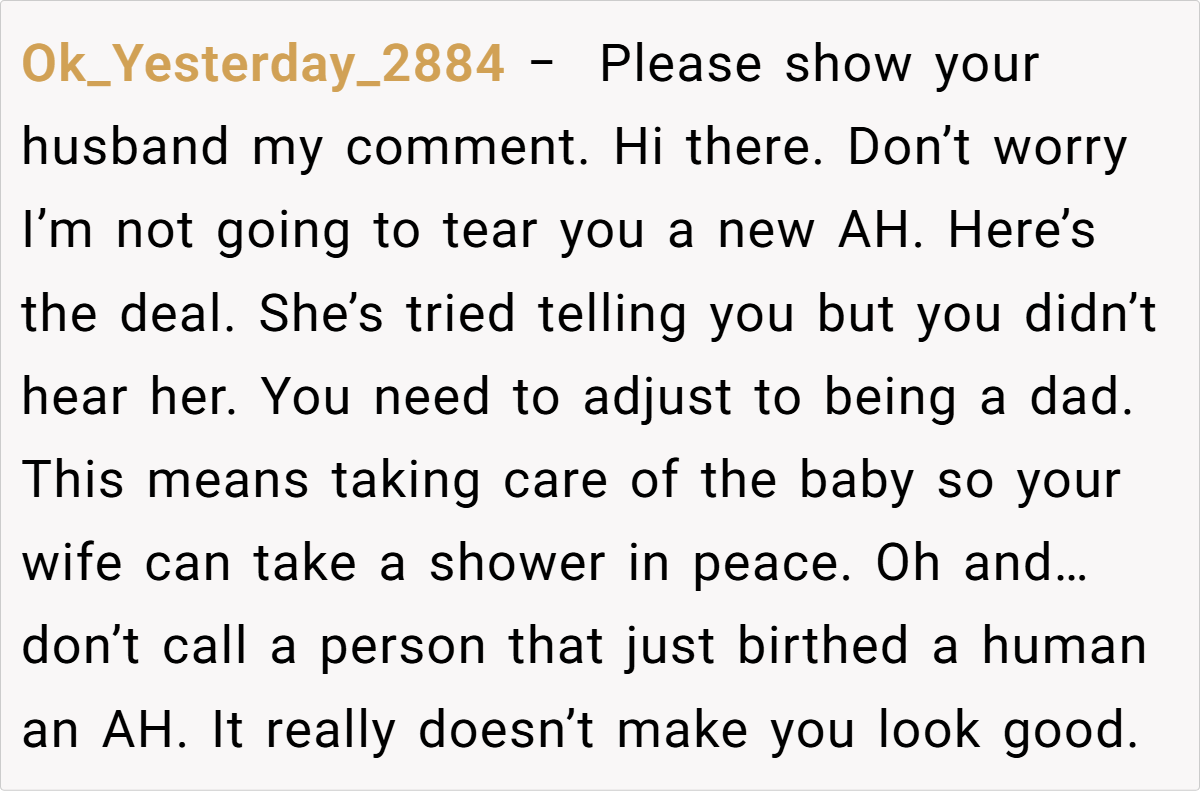Click the word "baby" in the comment
This screenshot has width=1200, height=791.
point(857,481)
